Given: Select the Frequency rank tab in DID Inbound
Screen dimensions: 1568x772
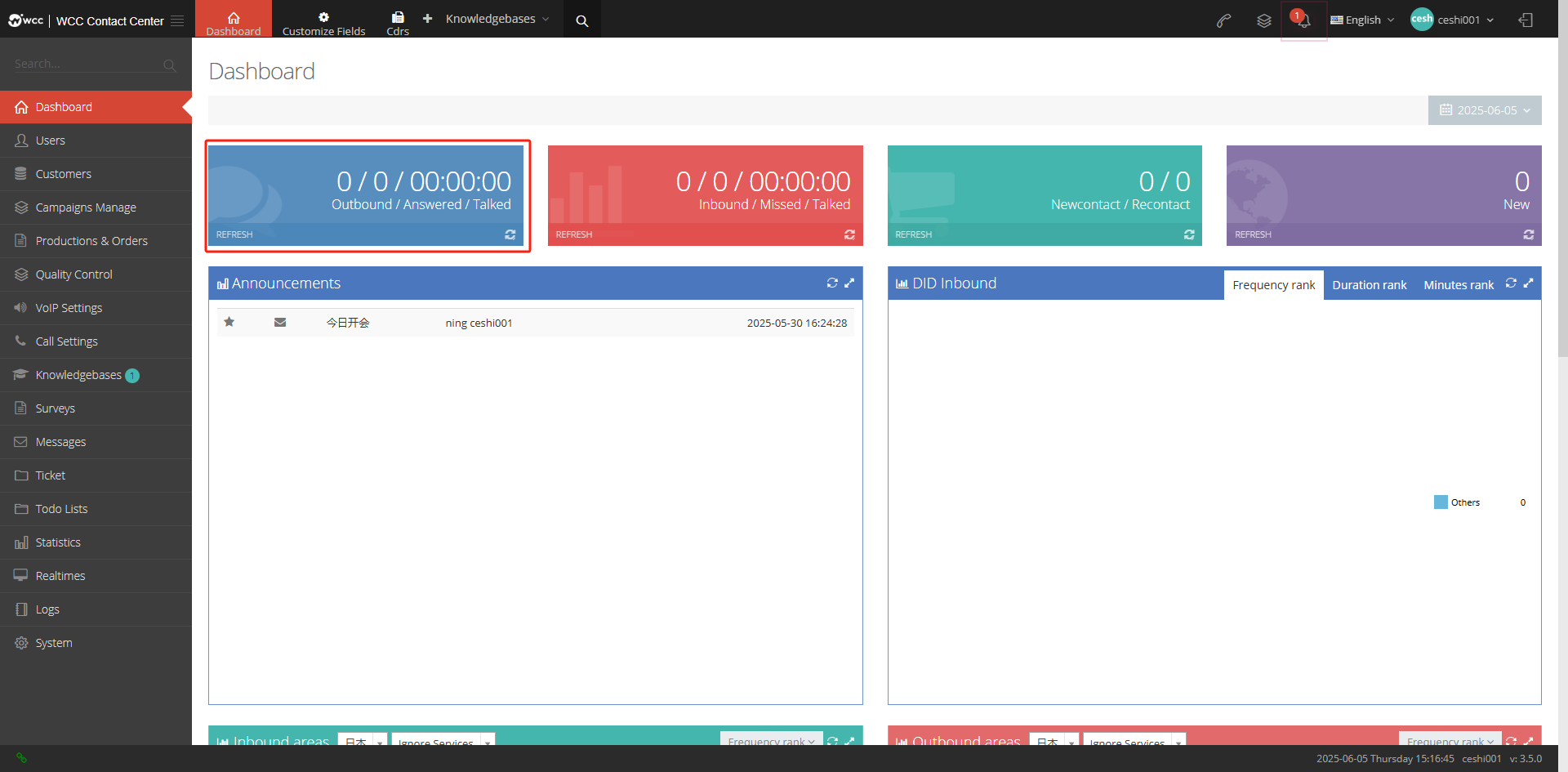Looking at the screenshot, I should pos(1273,285).
